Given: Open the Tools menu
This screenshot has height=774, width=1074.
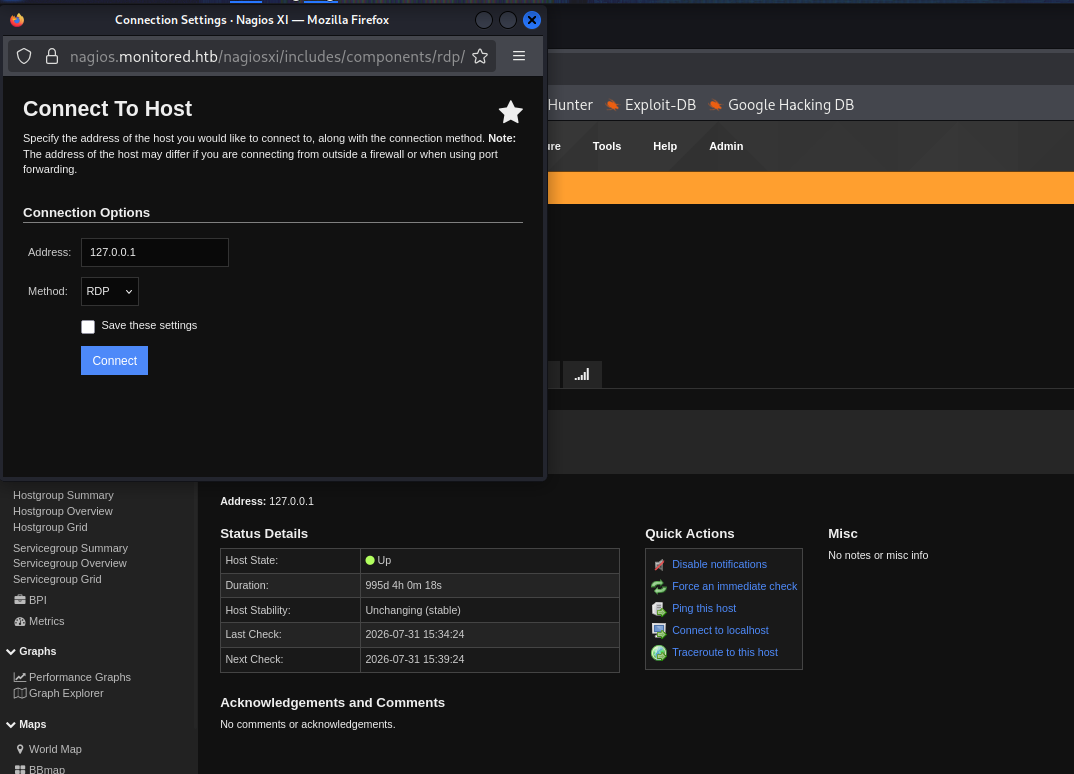Looking at the screenshot, I should [x=606, y=146].
